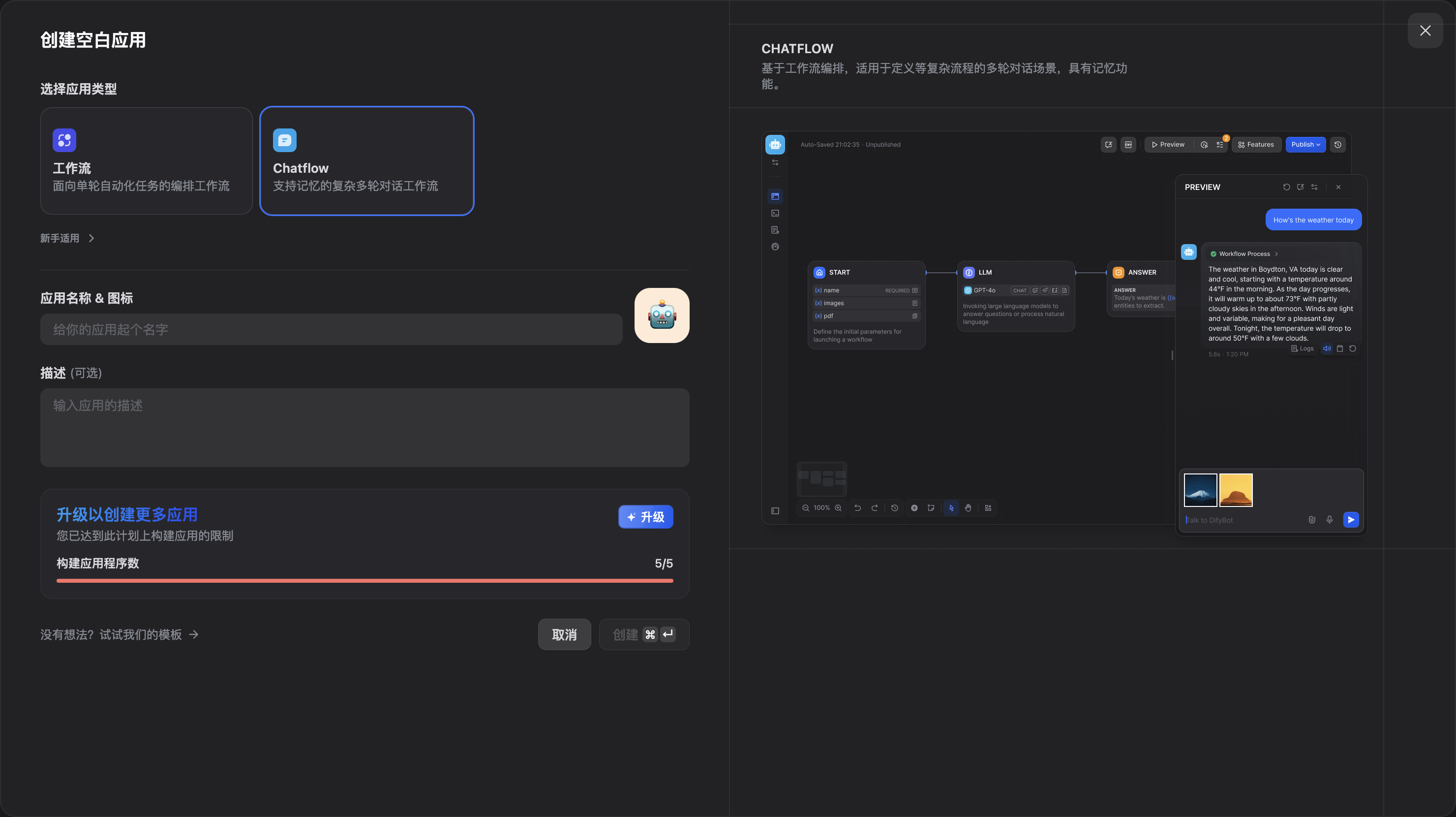Expand the Workflow Process row
This screenshot has height=817, width=1456.
(x=1244, y=254)
